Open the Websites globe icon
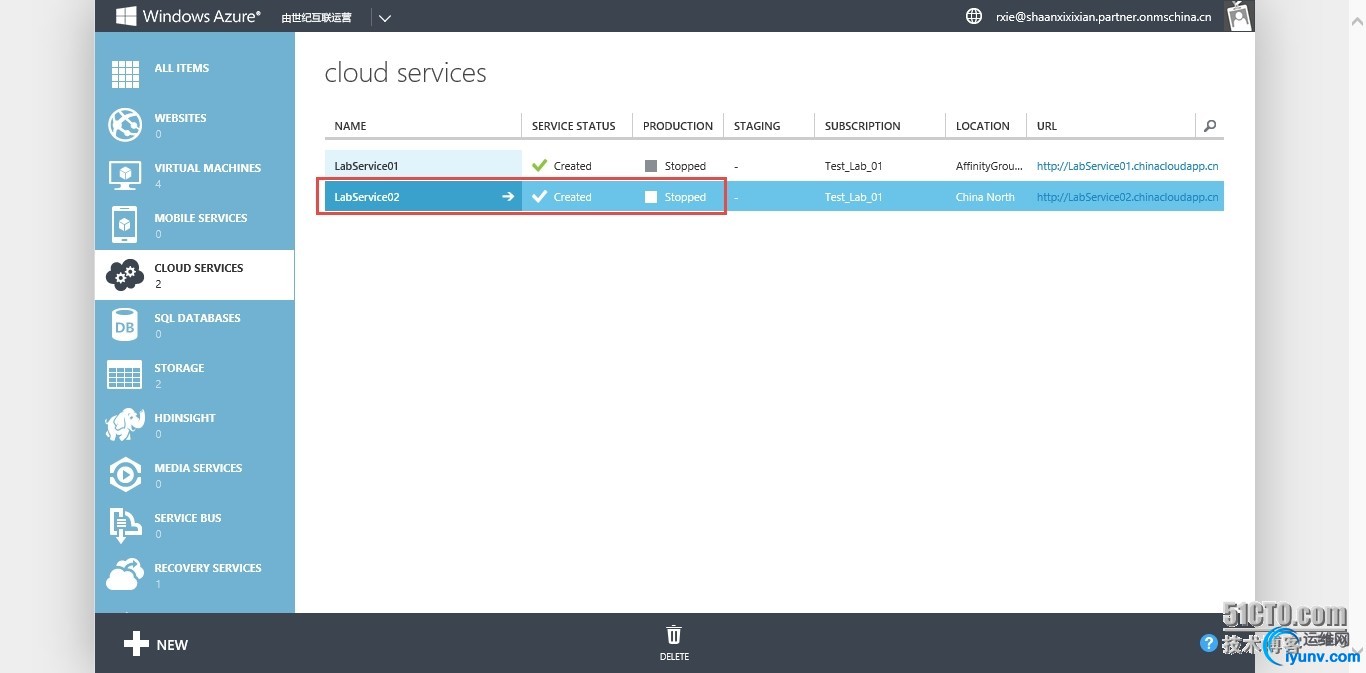The width and height of the screenshot is (1366, 673). [125, 124]
